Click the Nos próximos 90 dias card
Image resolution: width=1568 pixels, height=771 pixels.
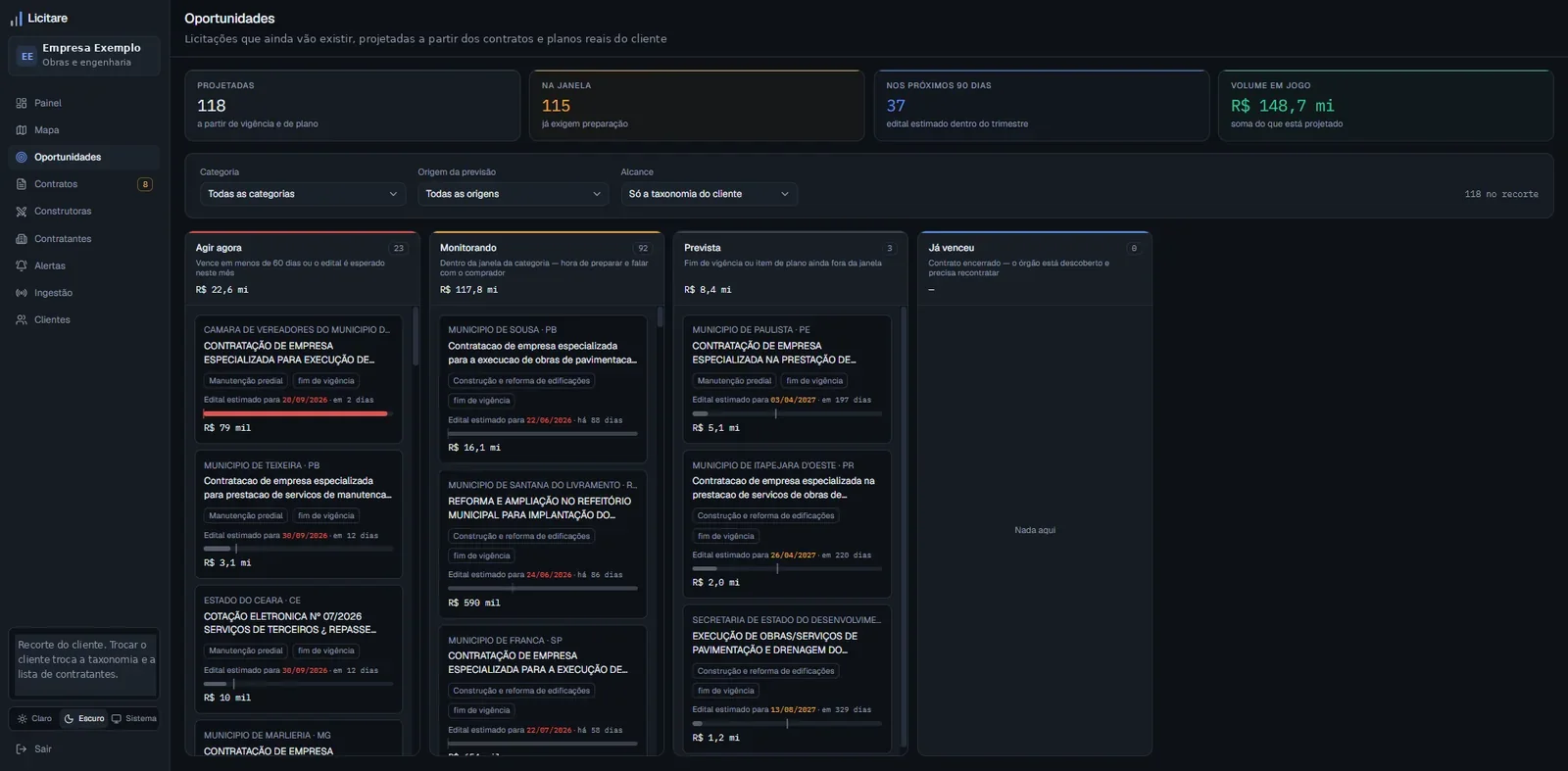[x=1041, y=105]
